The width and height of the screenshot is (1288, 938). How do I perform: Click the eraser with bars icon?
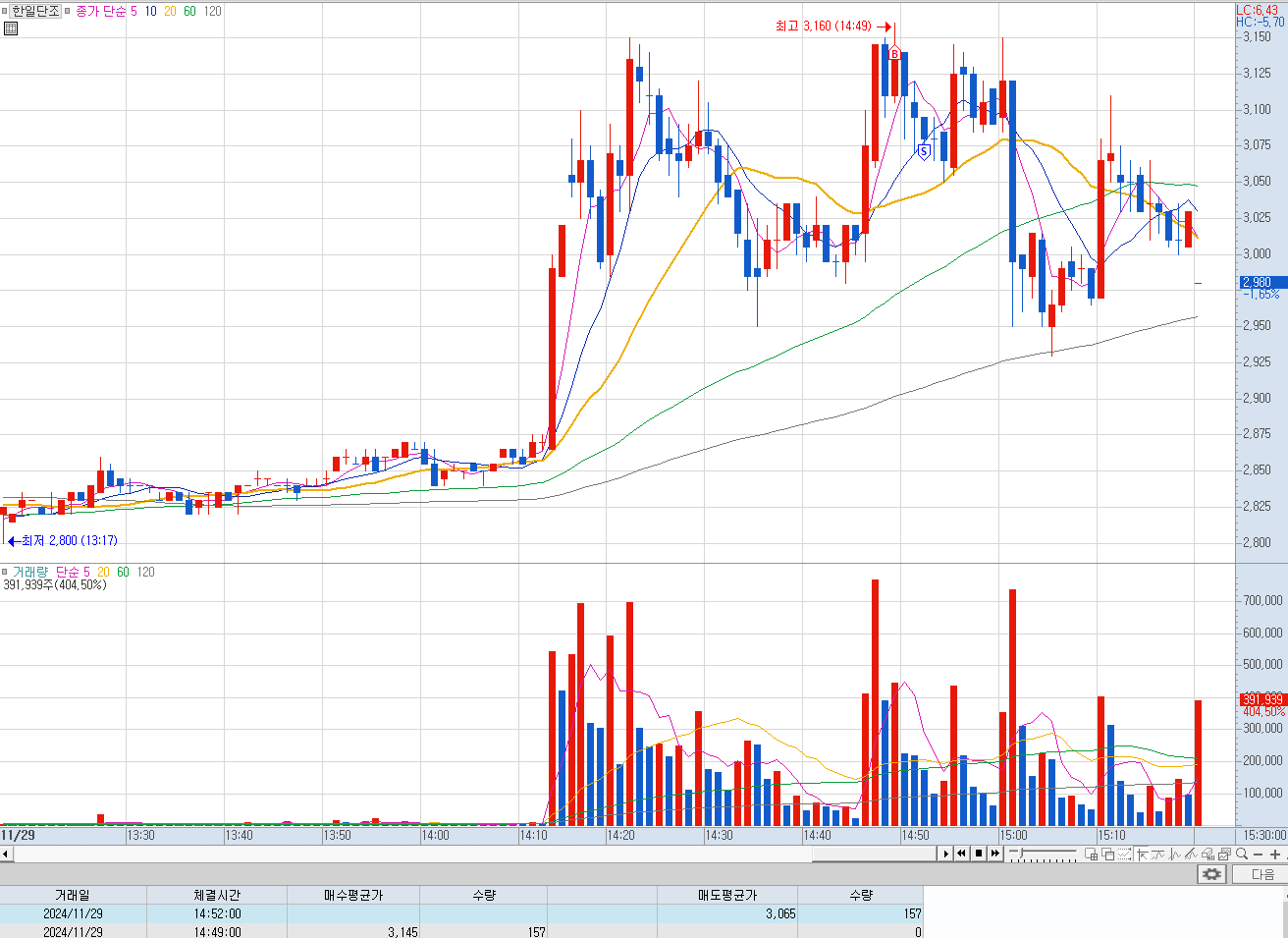[1207, 854]
